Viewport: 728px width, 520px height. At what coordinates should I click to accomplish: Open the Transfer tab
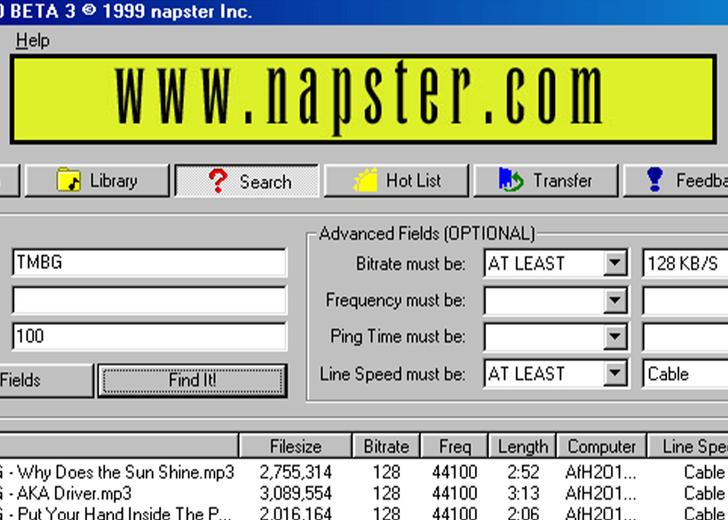coord(546,181)
